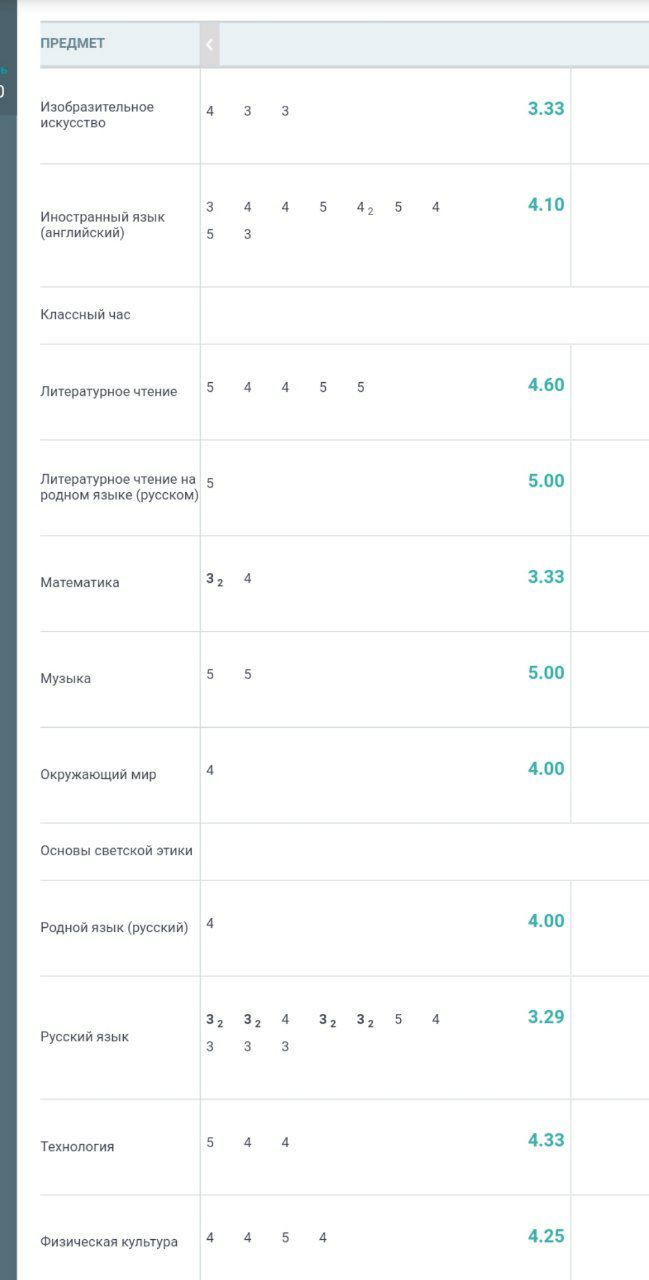Click the 4 with weight 2 in English row
649x1280 pixels.
(x=364, y=208)
